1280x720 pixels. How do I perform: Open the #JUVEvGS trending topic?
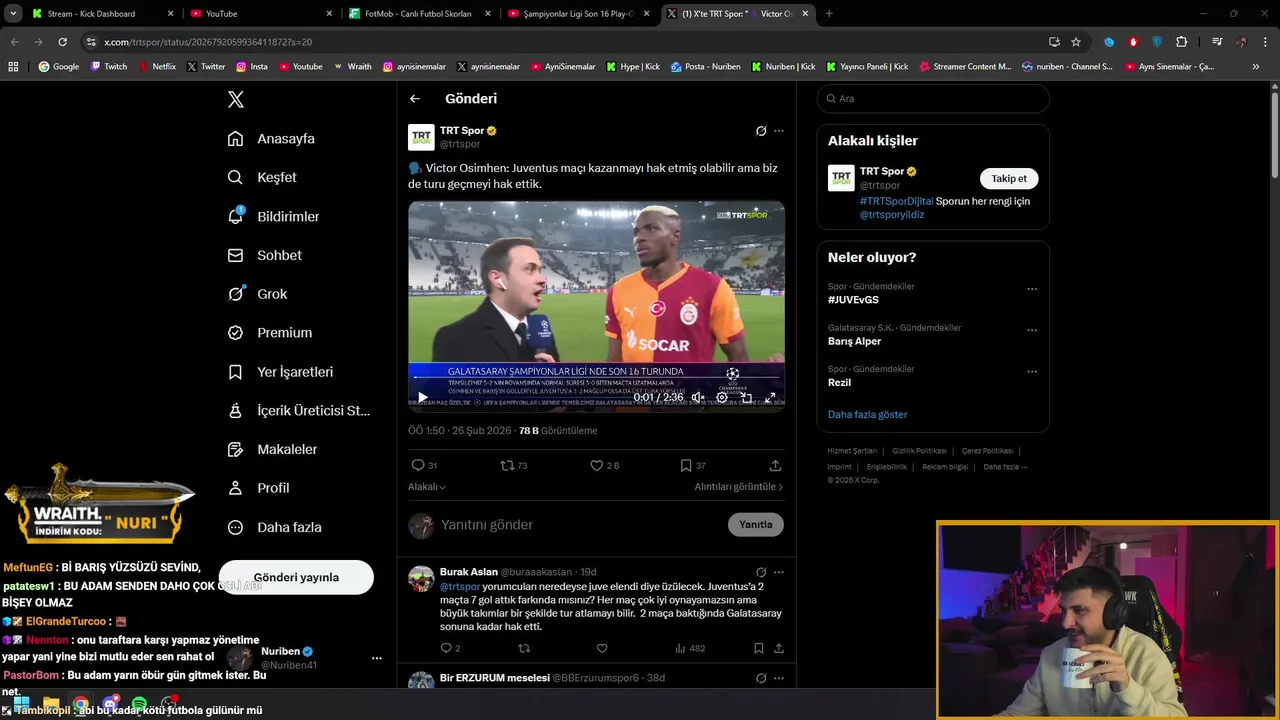[x=853, y=300]
